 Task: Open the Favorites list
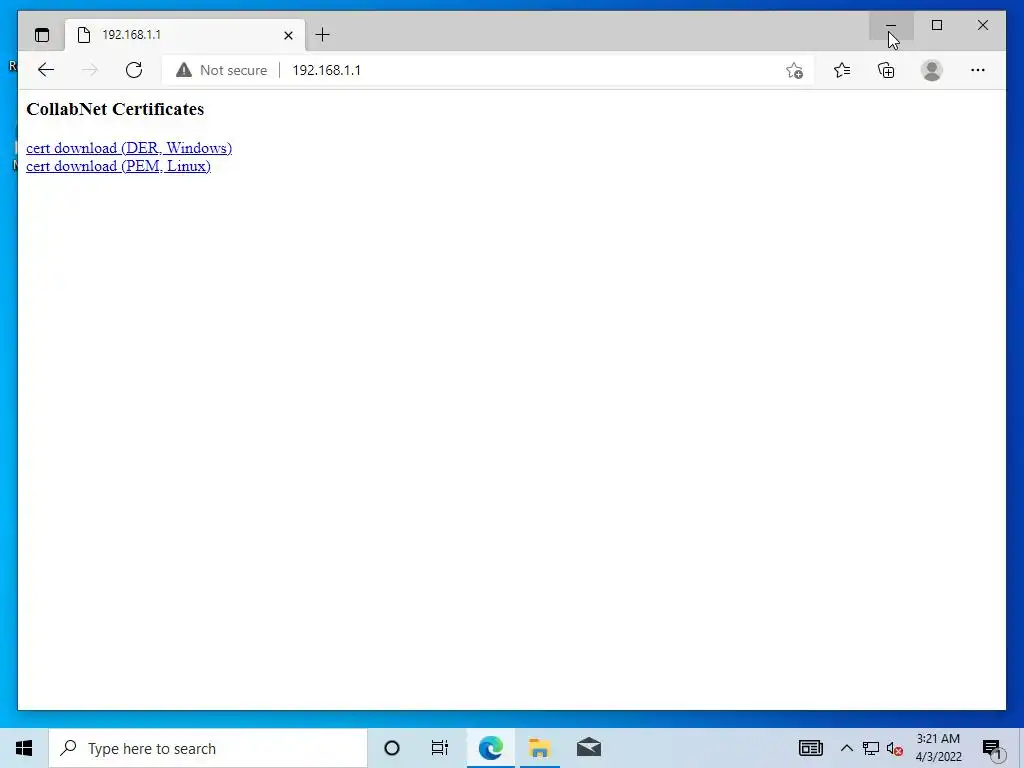point(842,70)
